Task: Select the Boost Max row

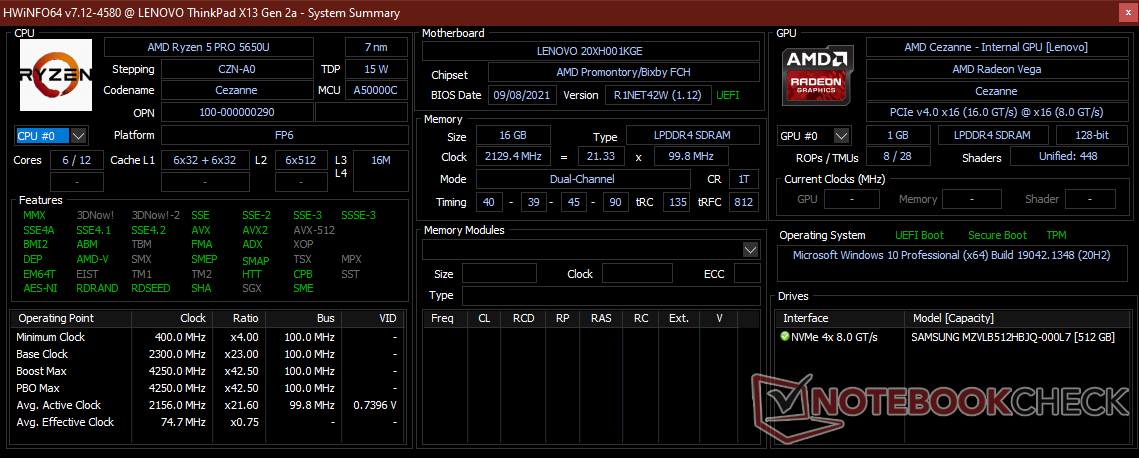Action: pos(207,371)
